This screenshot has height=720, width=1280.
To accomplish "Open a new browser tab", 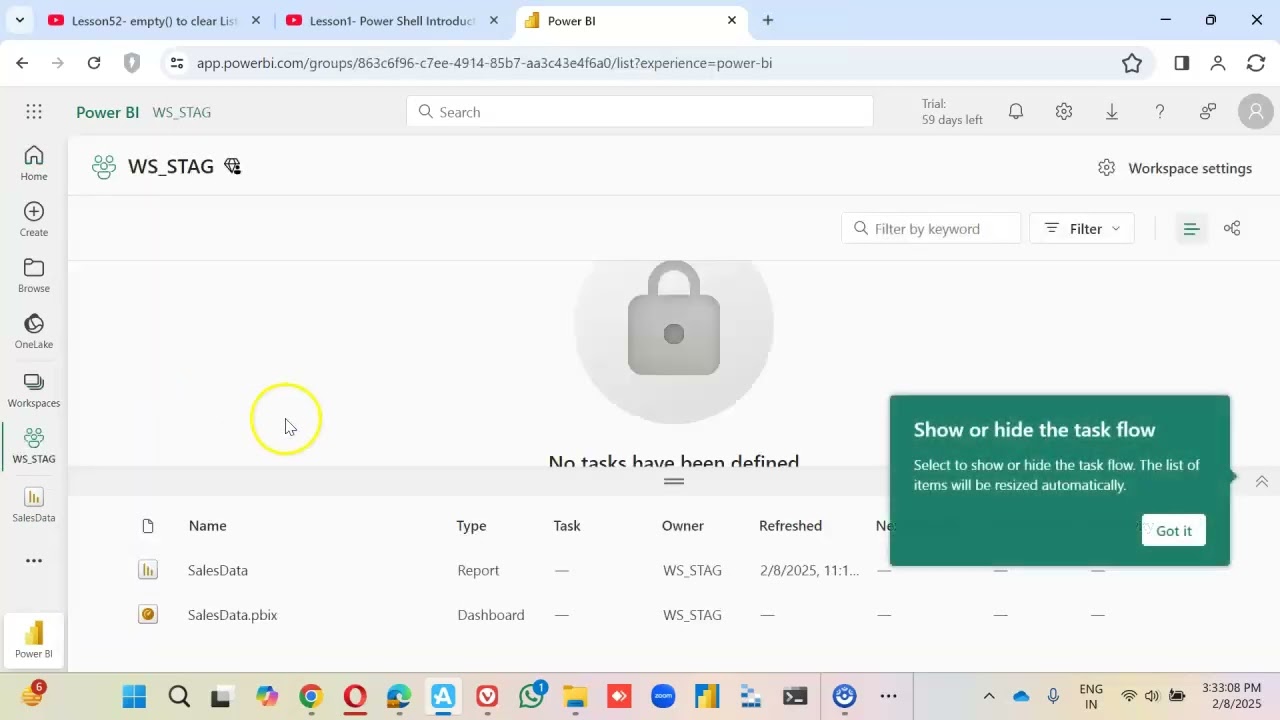I will tap(768, 20).
